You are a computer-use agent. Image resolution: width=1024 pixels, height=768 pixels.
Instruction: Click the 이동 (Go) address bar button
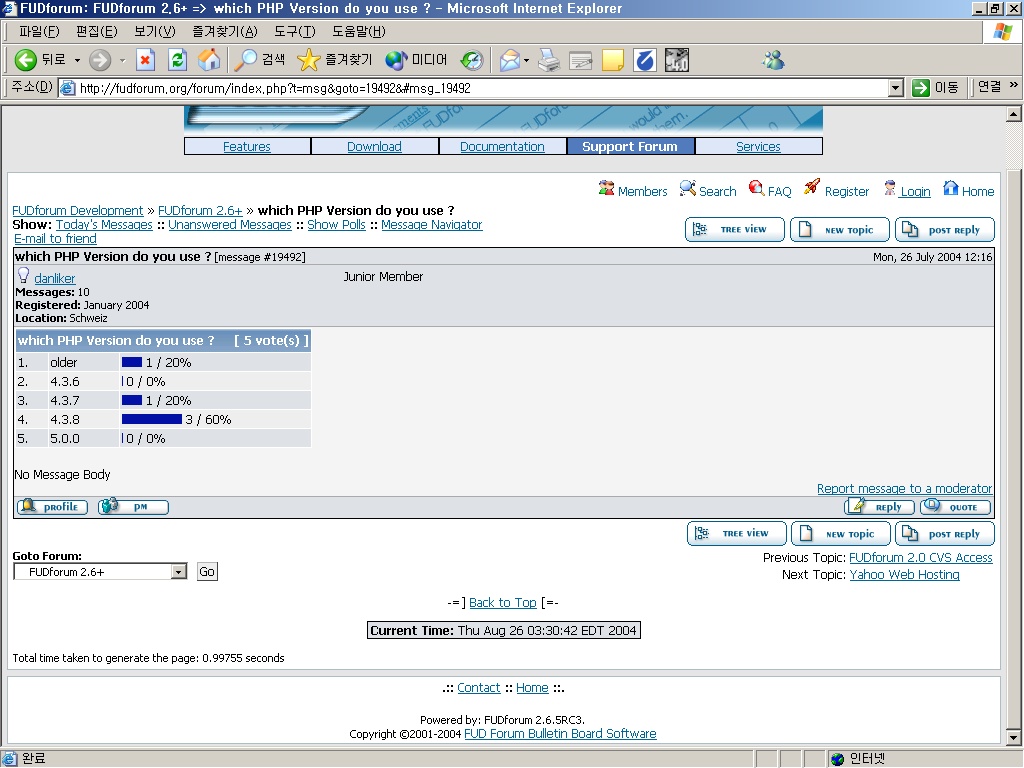(935, 88)
